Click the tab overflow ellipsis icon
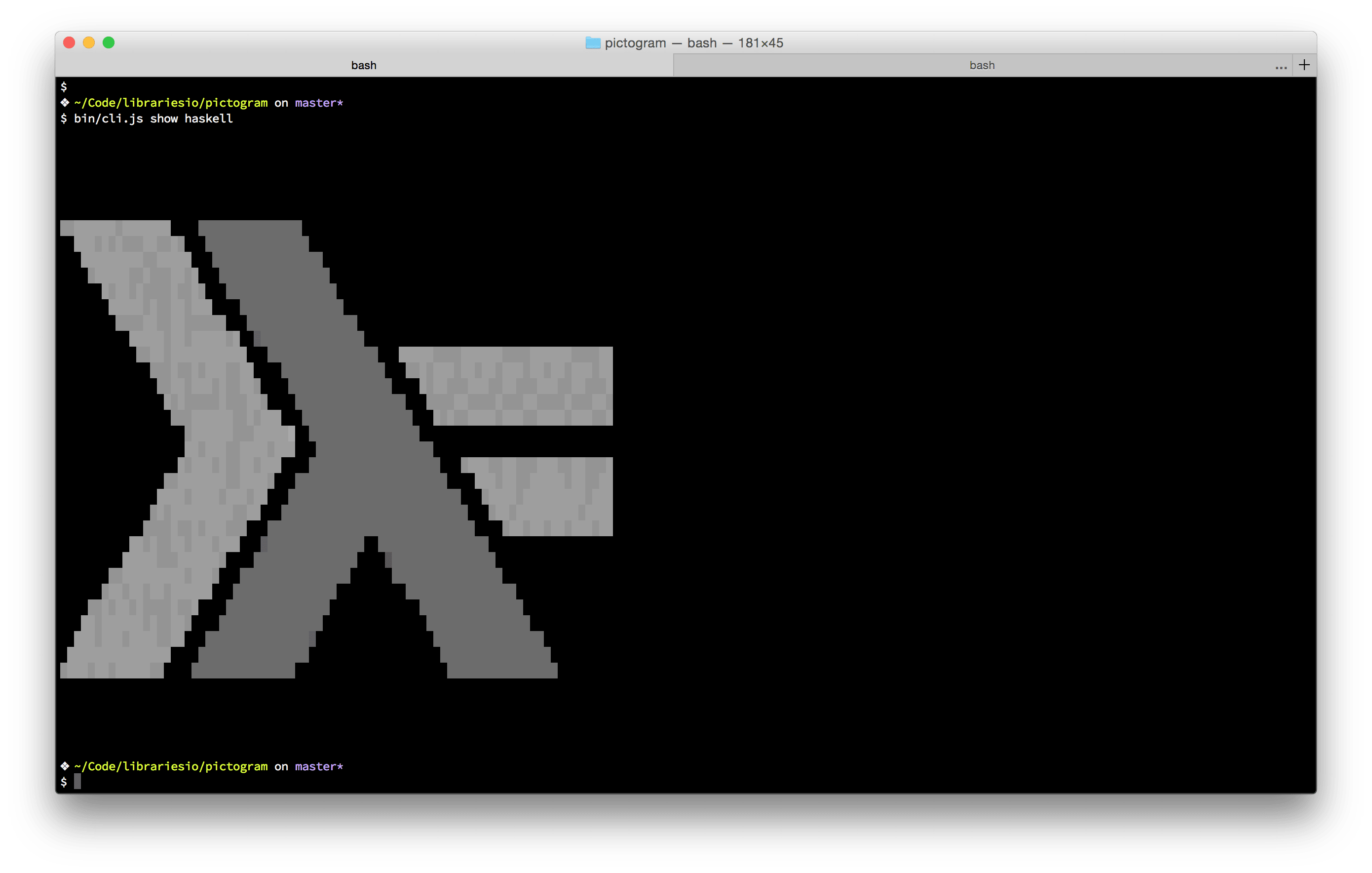This screenshot has height=873, width=1372. pos(1281,67)
